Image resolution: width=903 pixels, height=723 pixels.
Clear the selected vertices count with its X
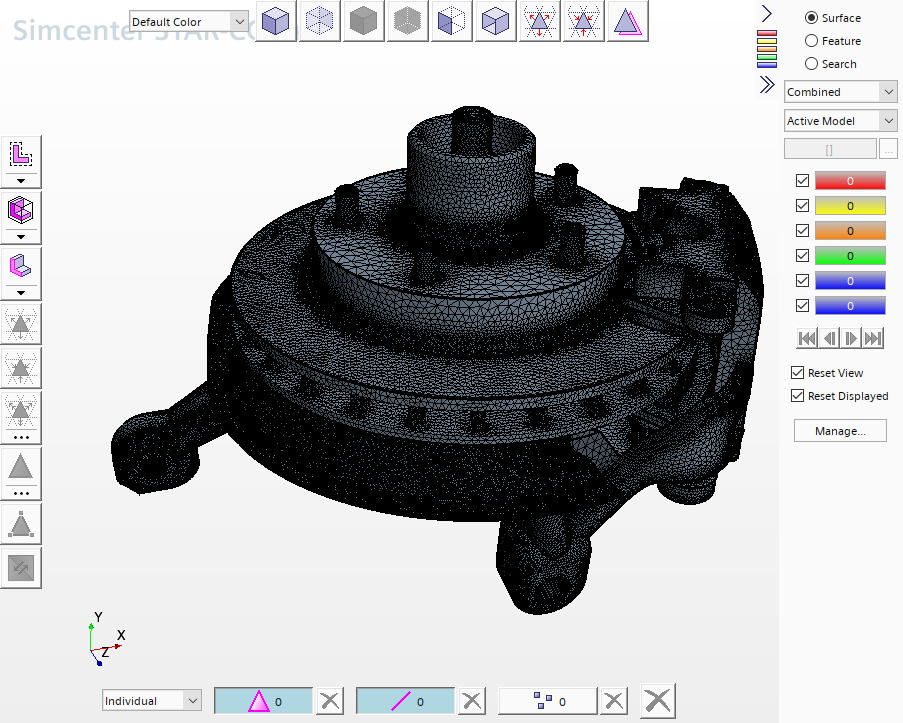pos(614,701)
